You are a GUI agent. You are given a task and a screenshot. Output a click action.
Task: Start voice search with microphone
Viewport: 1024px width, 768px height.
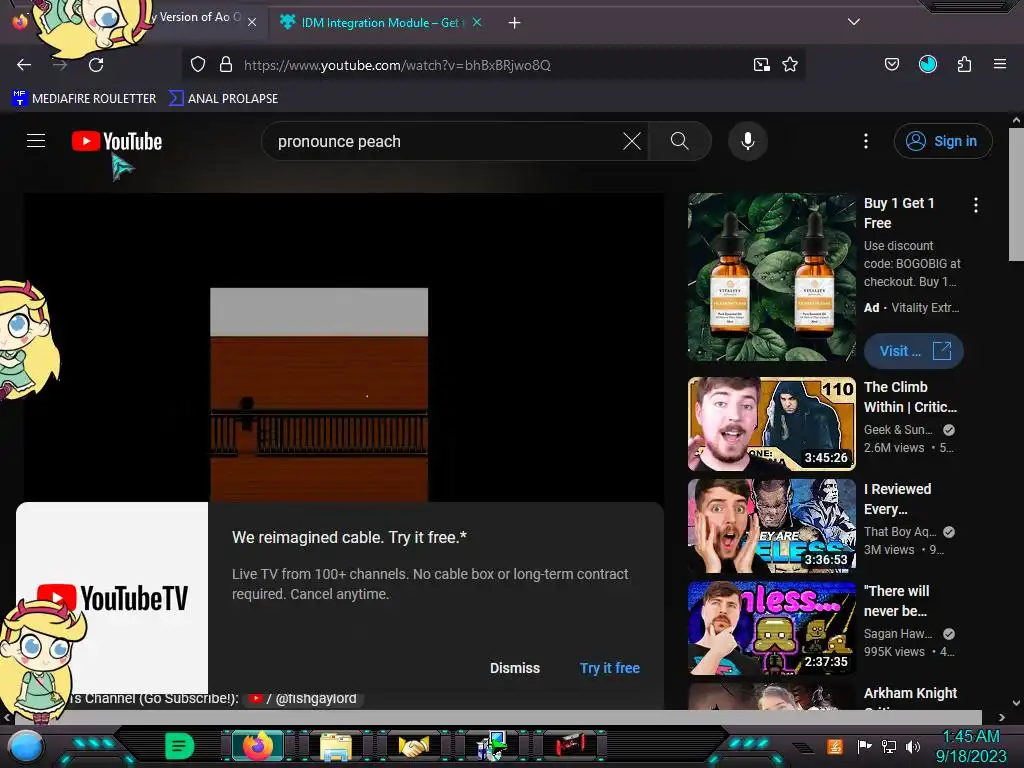pos(748,141)
